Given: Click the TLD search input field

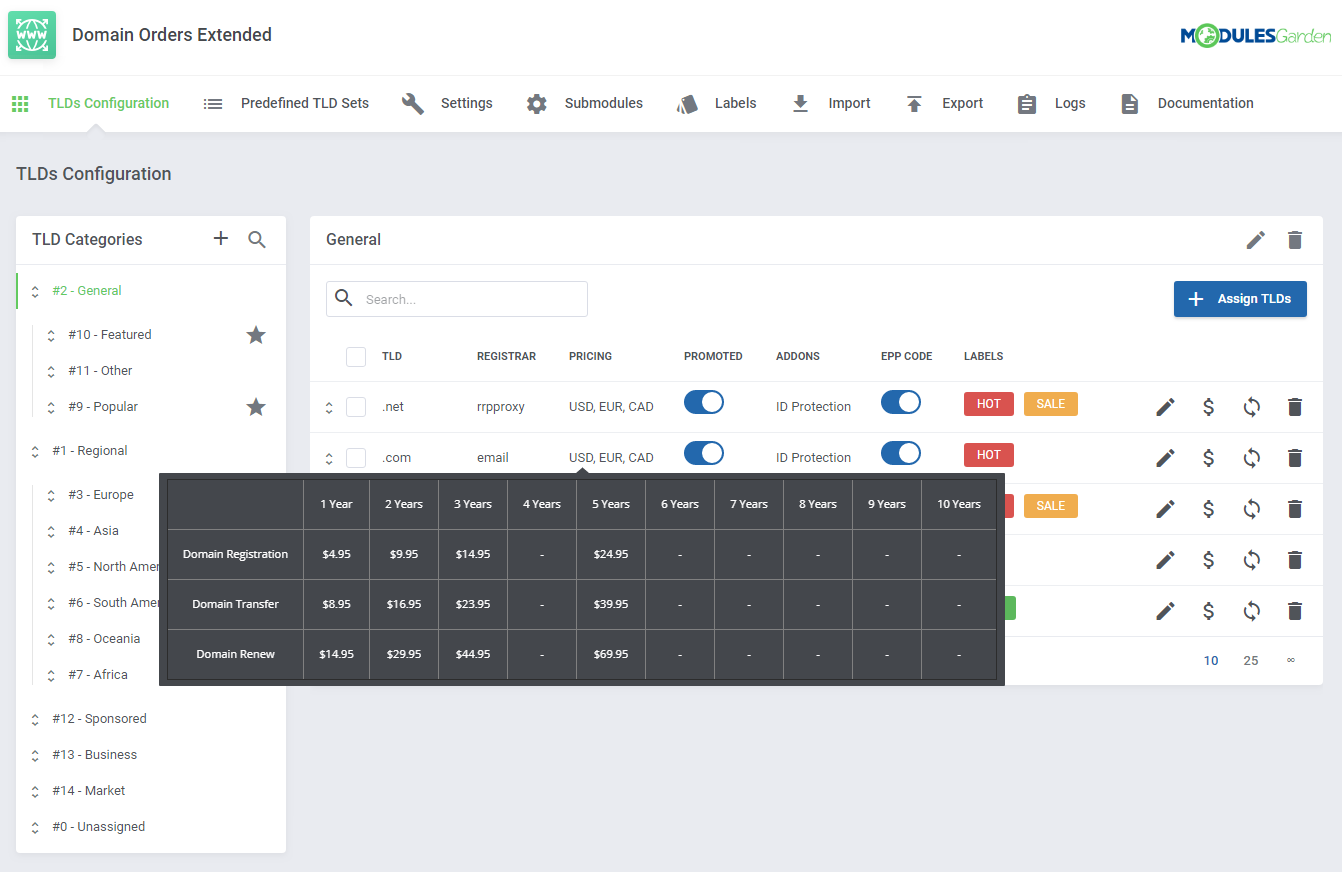Looking at the screenshot, I should (x=470, y=299).
